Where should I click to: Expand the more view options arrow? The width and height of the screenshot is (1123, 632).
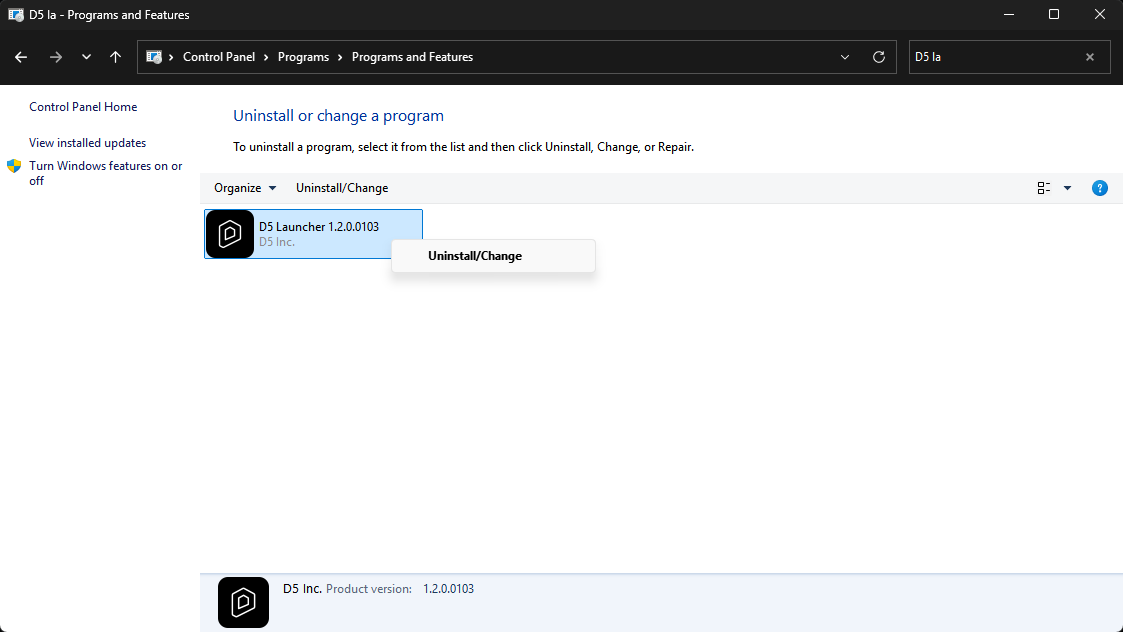tap(1067, 188)
